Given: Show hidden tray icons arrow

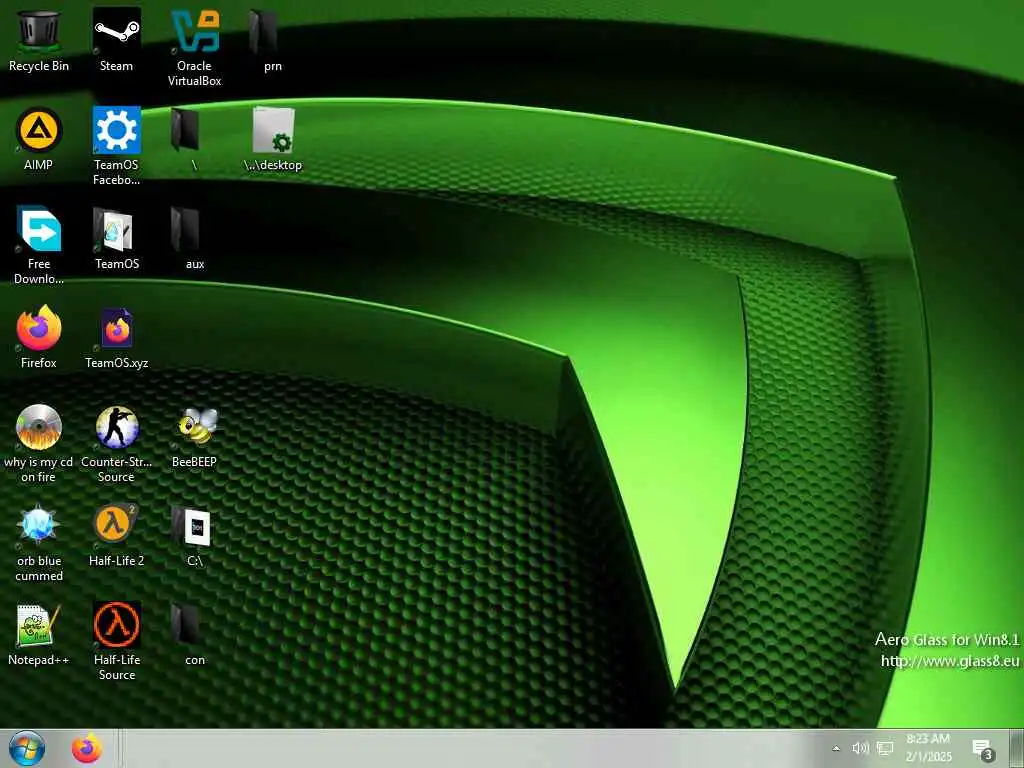Looking at the screenshot, I should click(x=836, y=748).
